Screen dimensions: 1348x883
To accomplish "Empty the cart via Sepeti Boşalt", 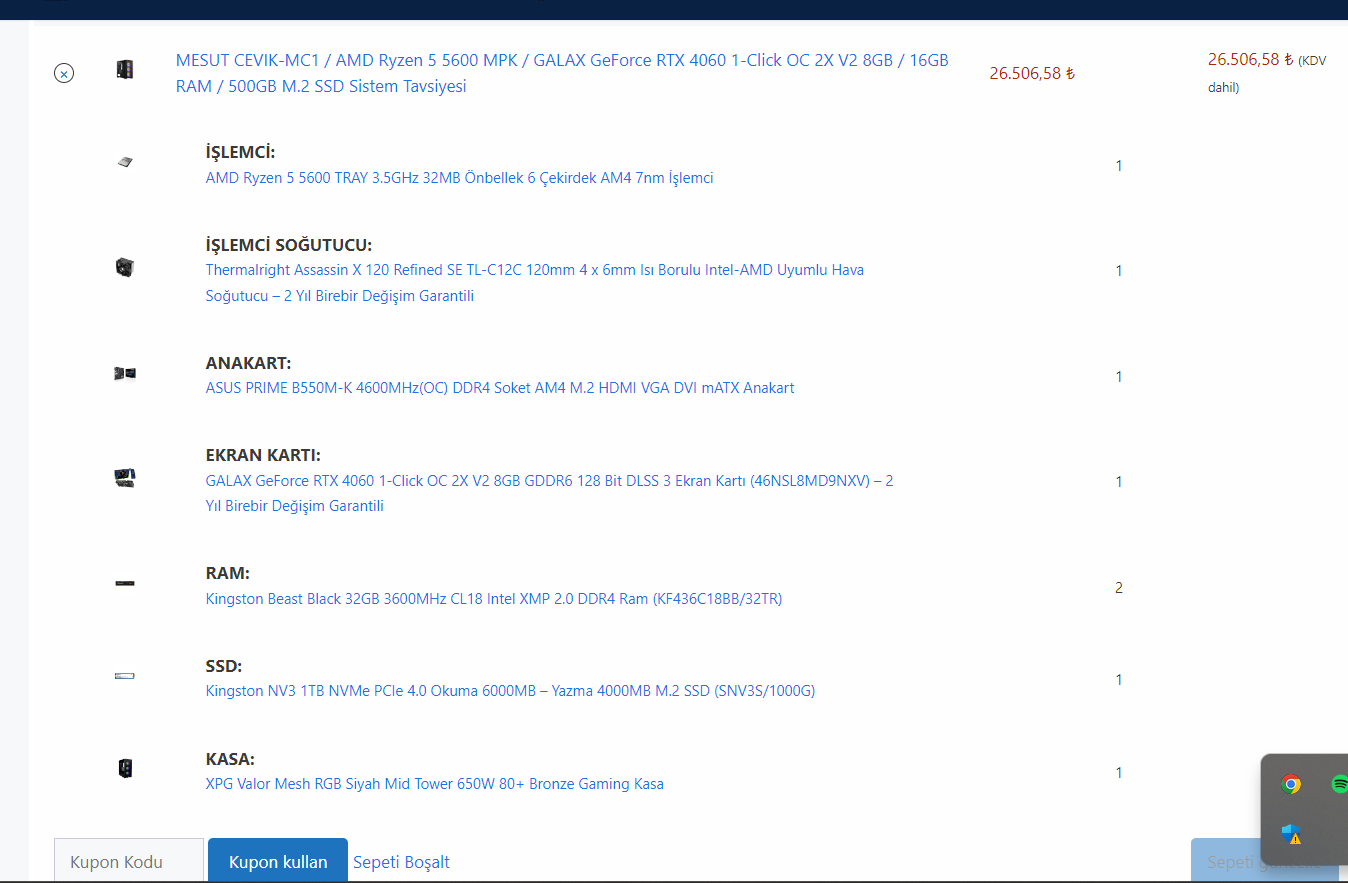I will point(401,862).
